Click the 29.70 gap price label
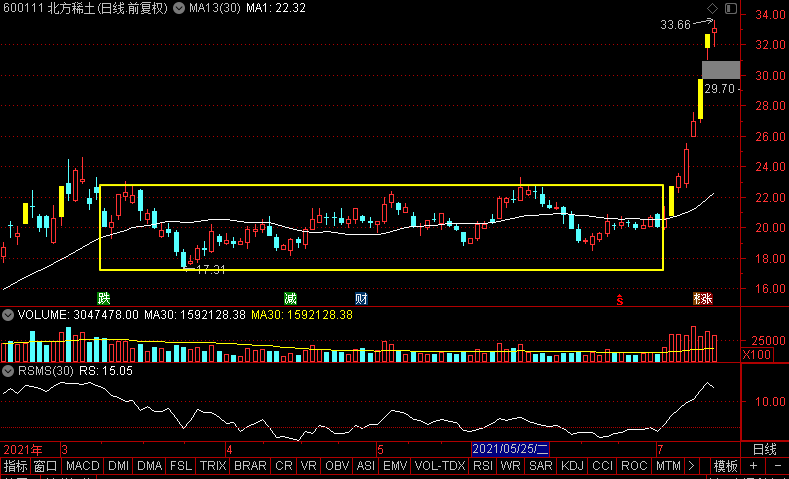The height and width of the screenshot is (479, 789). (720, 89)
